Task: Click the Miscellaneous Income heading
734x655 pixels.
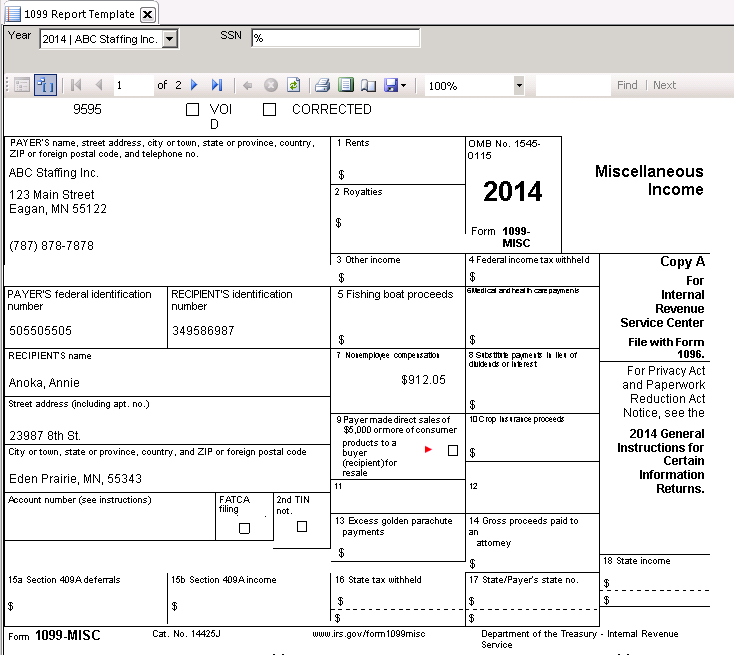Action: [649, 180]
